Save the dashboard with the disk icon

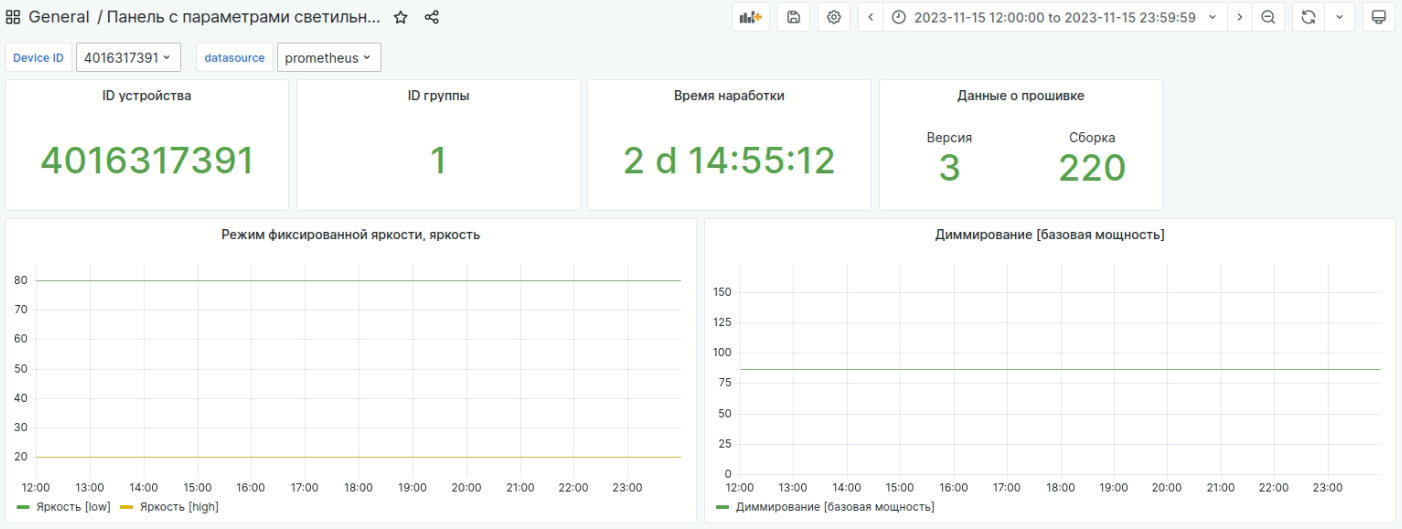click(x=793, y=17)
